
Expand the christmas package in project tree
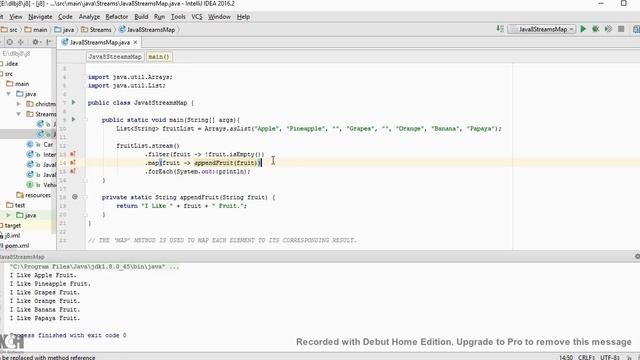pyautogui.click(x=18, y=104)
